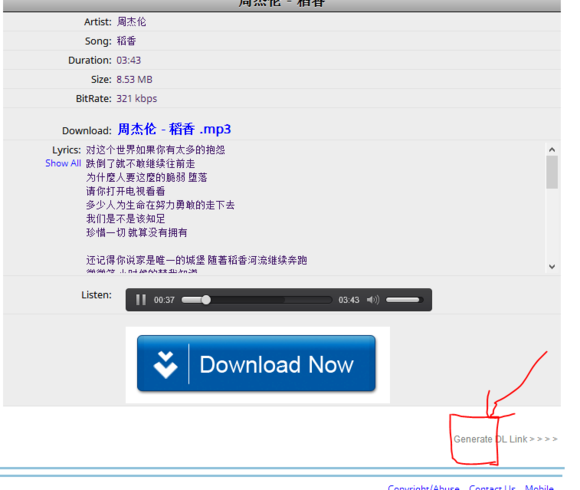Click the lyrics scrollbar down arrow
The height and width of the screenshot is (490, 580).
point(552,267)
